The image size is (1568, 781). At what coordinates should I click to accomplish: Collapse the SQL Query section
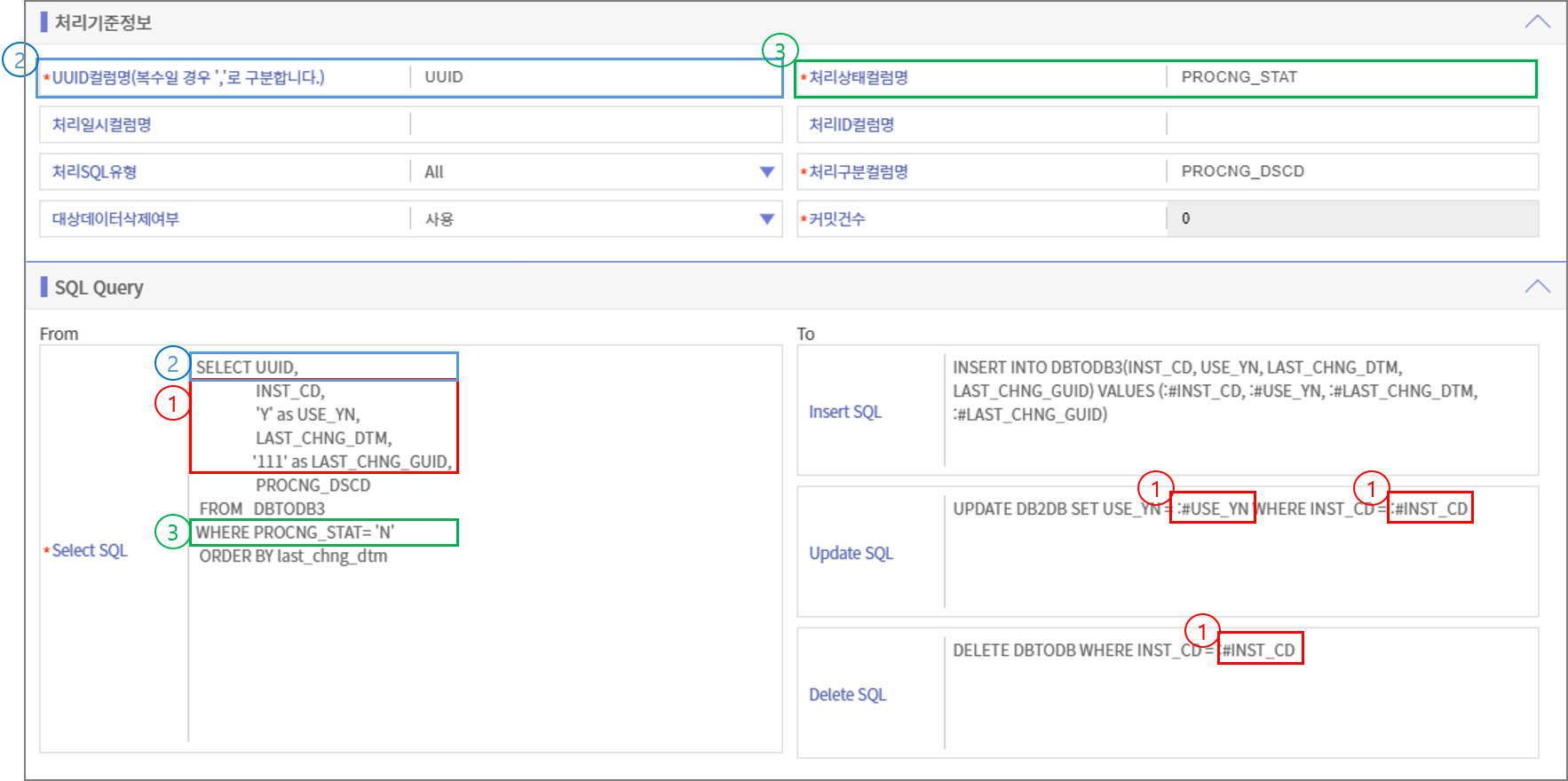[x=1537, y=287]
